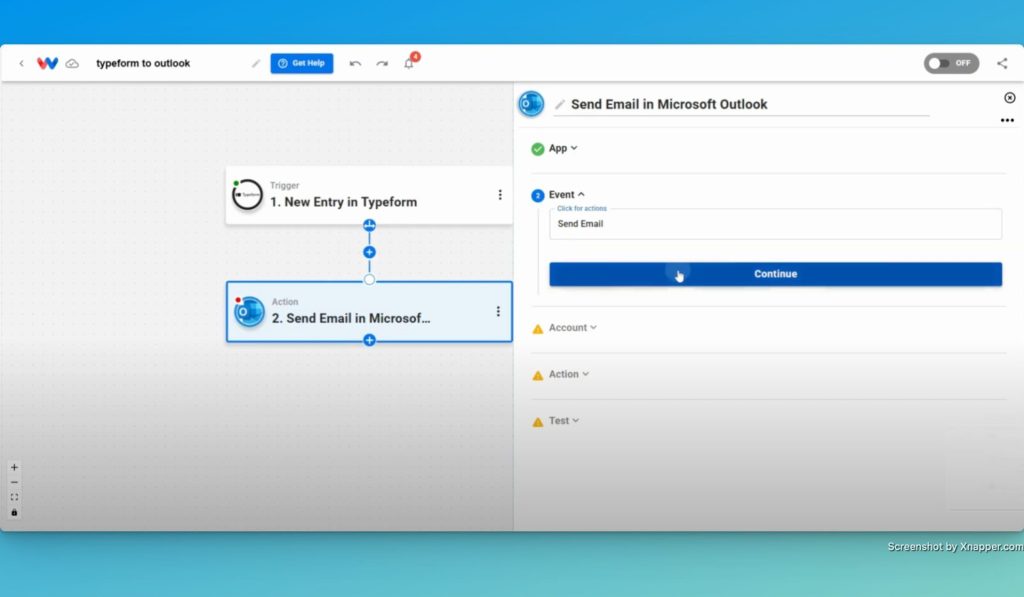The width and height of the screenshot is (1024, 597).
Task: Edit workflow name with the pencil icon
Action: click(256, 63)
